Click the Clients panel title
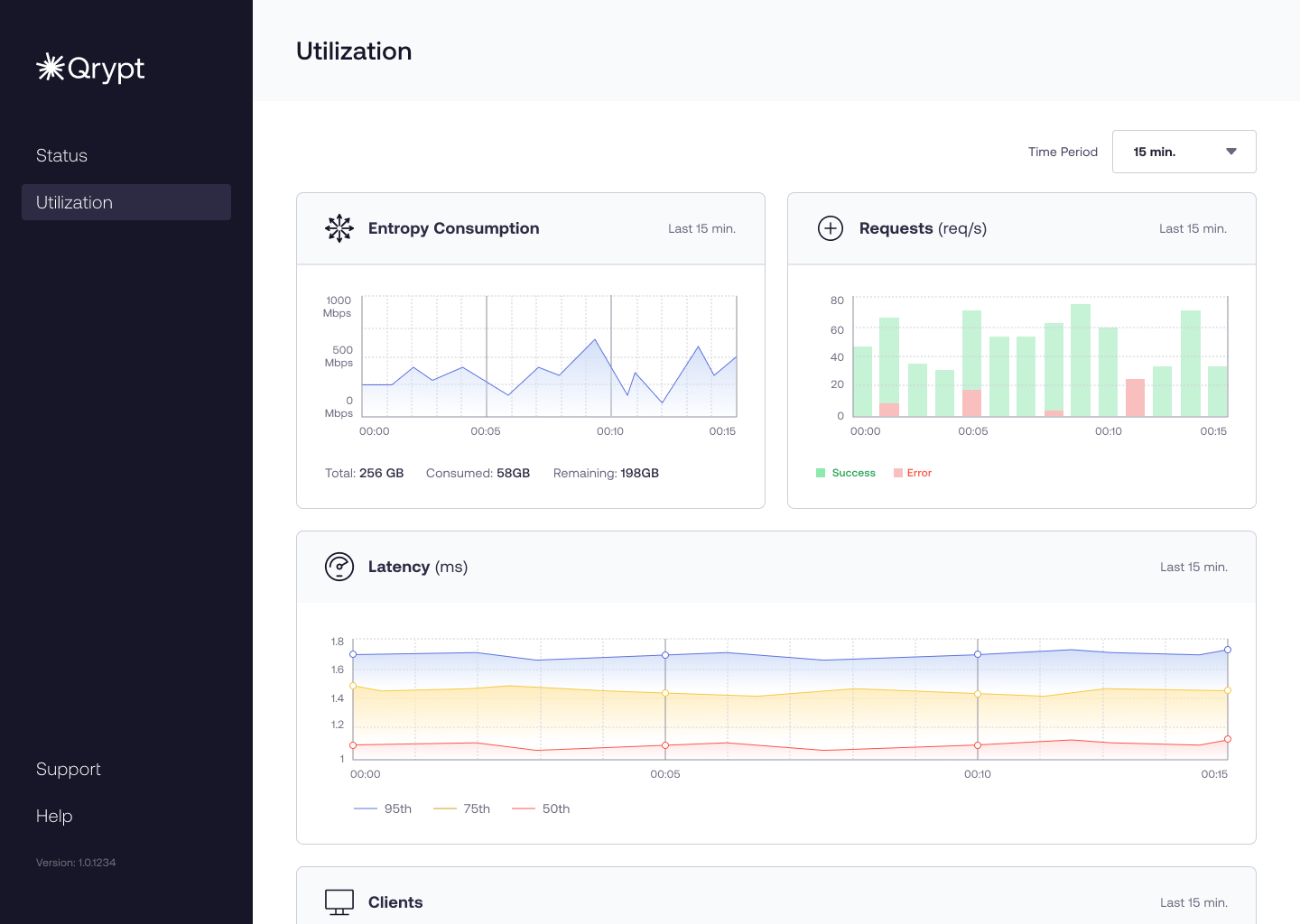 (395, 902)
